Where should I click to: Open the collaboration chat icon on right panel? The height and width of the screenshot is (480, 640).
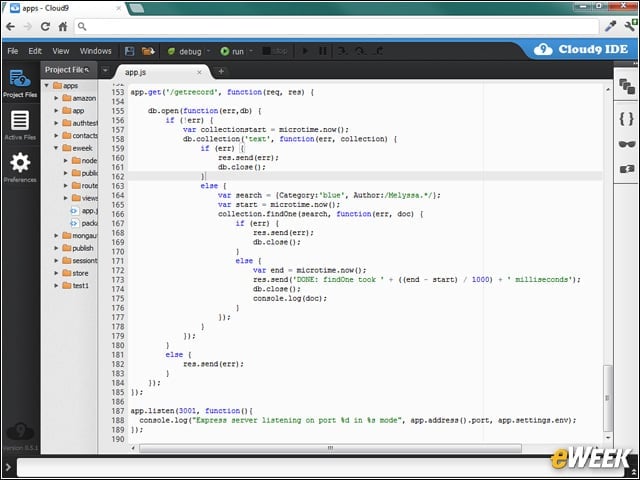click(627, 87)
